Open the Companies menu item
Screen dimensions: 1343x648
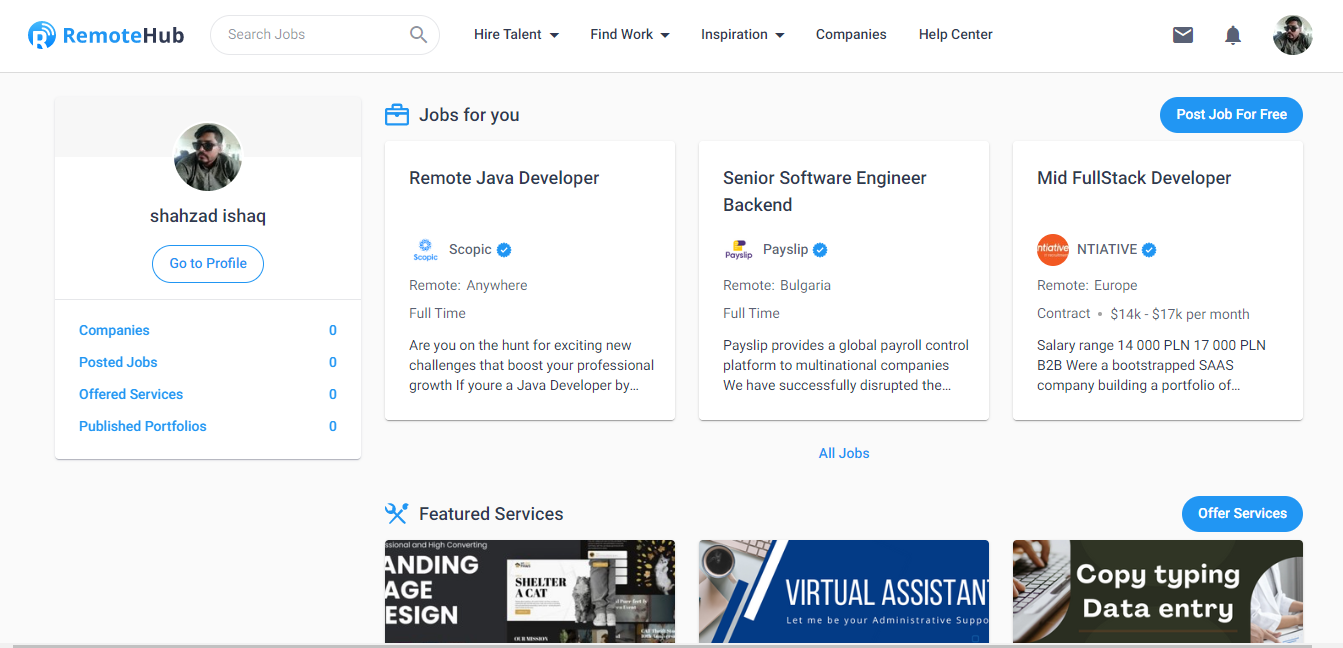click(851, 35)
